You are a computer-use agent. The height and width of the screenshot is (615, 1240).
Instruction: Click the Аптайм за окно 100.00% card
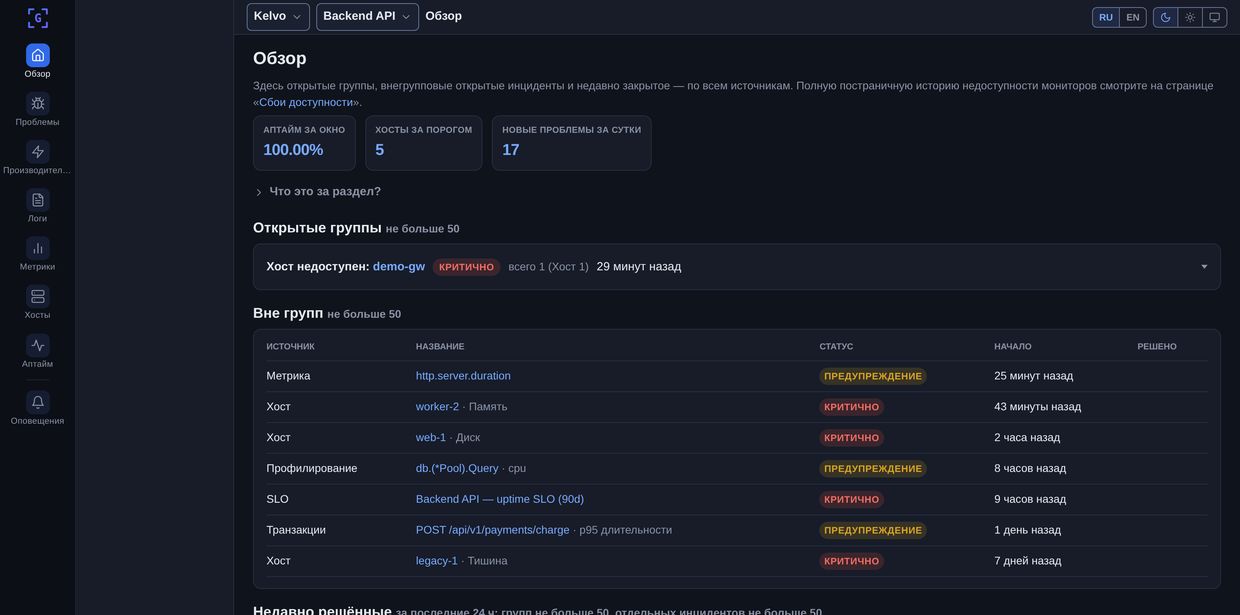[304, 143]
